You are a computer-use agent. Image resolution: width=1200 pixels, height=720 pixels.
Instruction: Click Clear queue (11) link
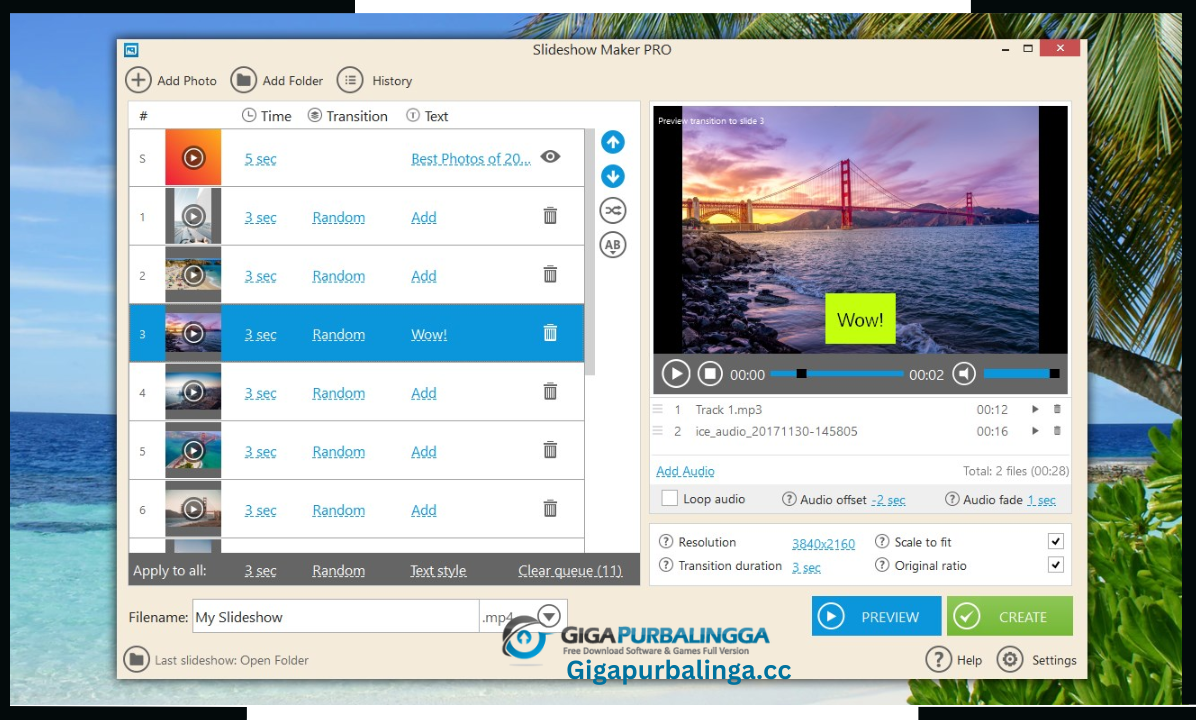pos(570,571)
